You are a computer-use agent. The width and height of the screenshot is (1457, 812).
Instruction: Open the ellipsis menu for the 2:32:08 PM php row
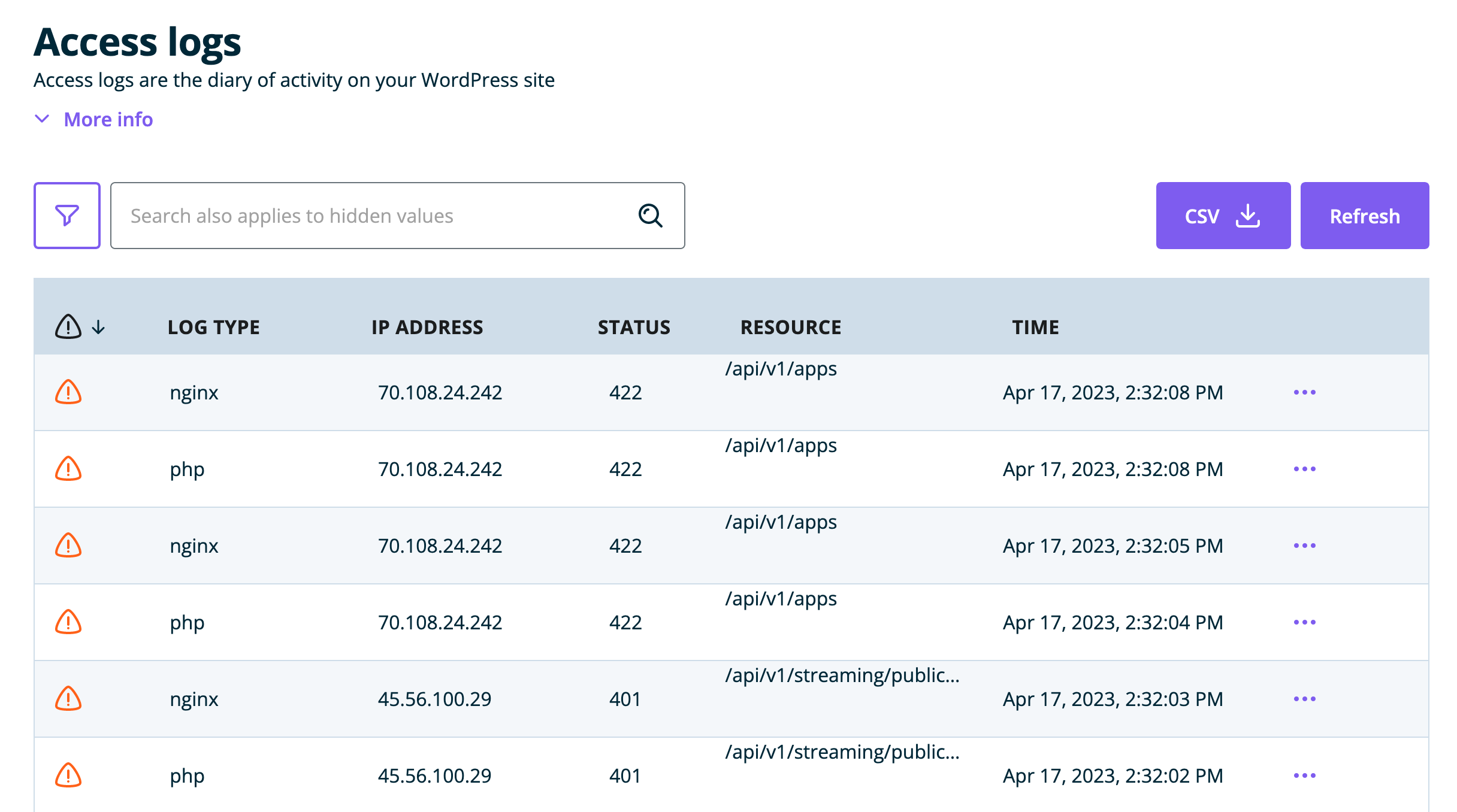pyautogui.click(x=1305, y=469)
